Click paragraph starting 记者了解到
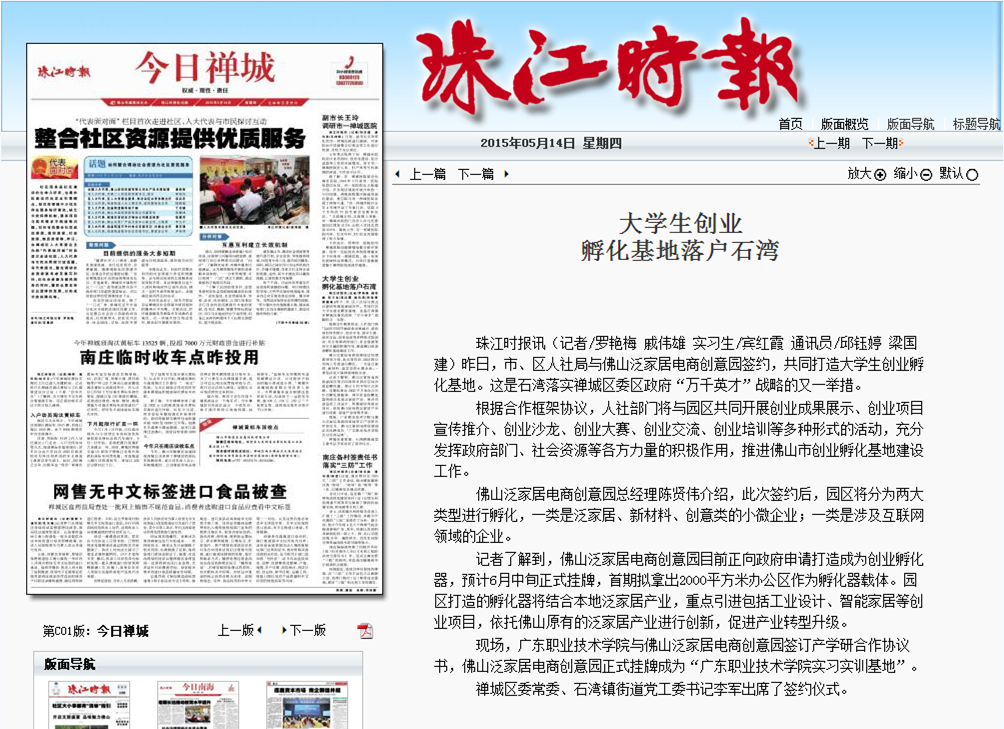This screenshot has height=729, width=1004. click(679, 591)
